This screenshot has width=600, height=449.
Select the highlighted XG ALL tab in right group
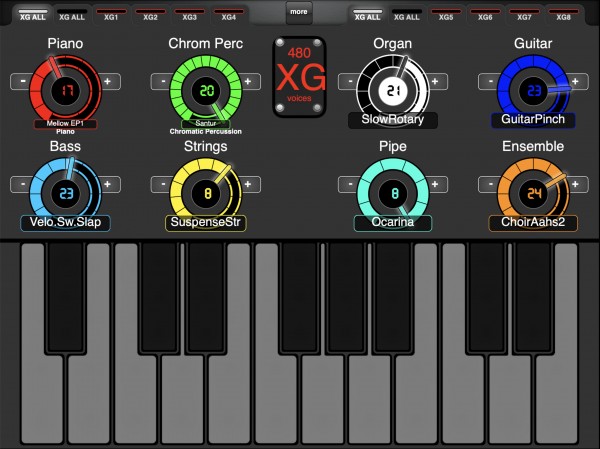coord(367,15)
